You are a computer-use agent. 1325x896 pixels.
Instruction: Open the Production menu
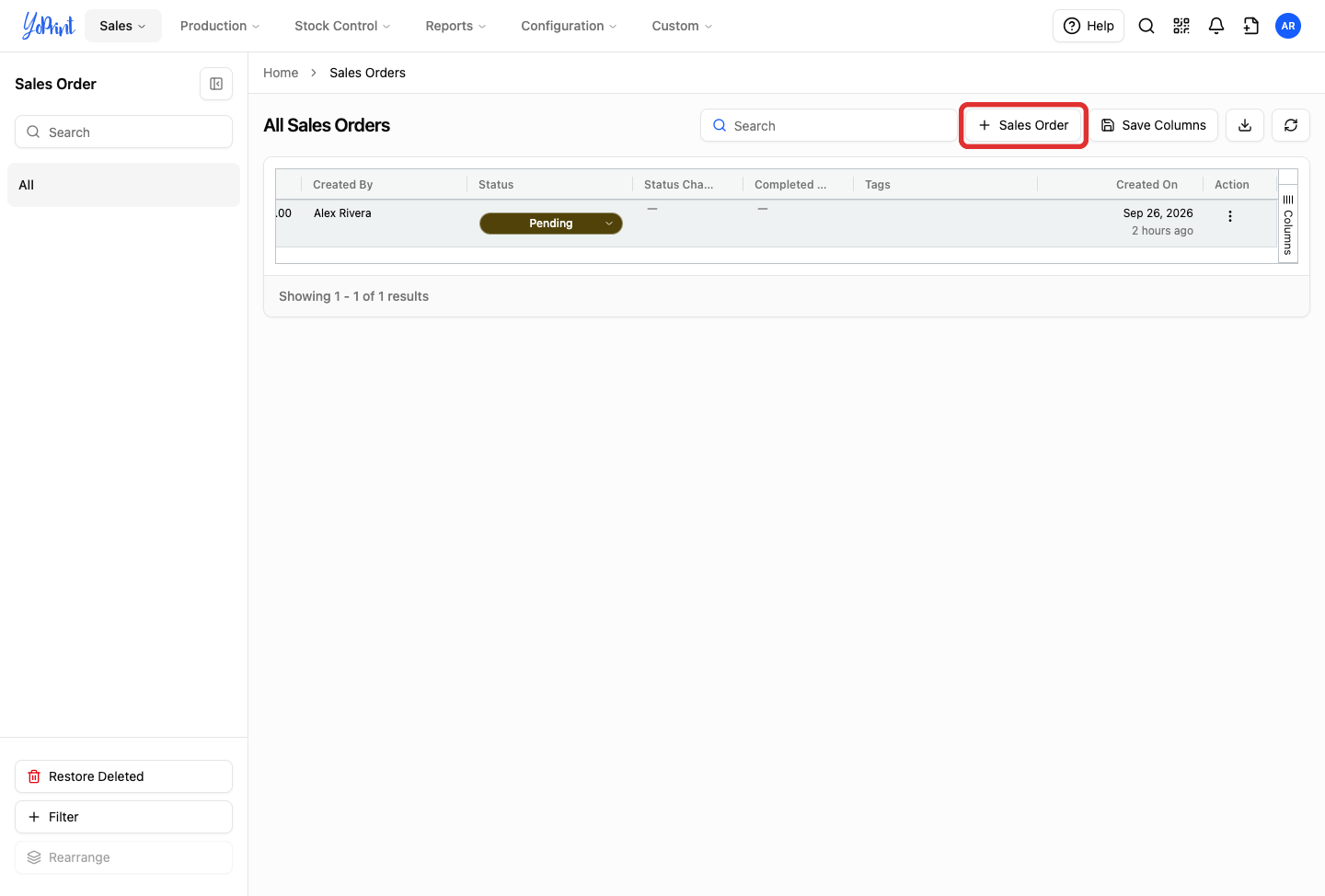click(220, 26)
